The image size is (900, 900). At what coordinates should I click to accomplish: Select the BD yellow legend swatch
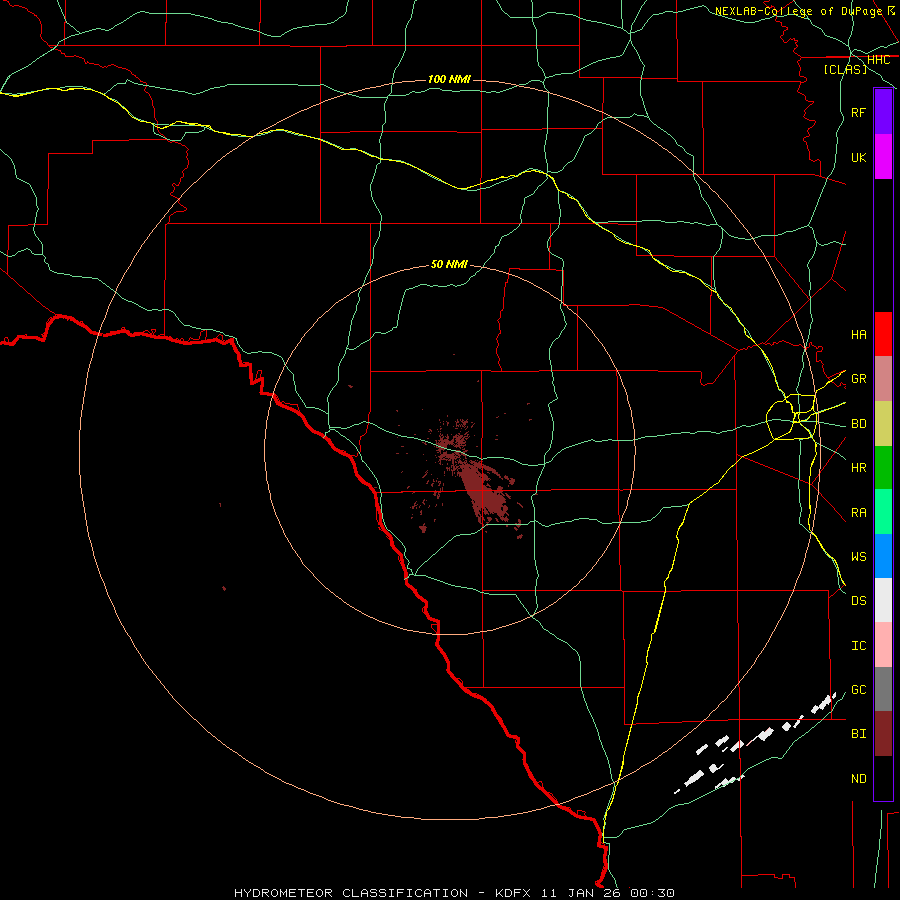pyautogui.click(x=883, y=423)
